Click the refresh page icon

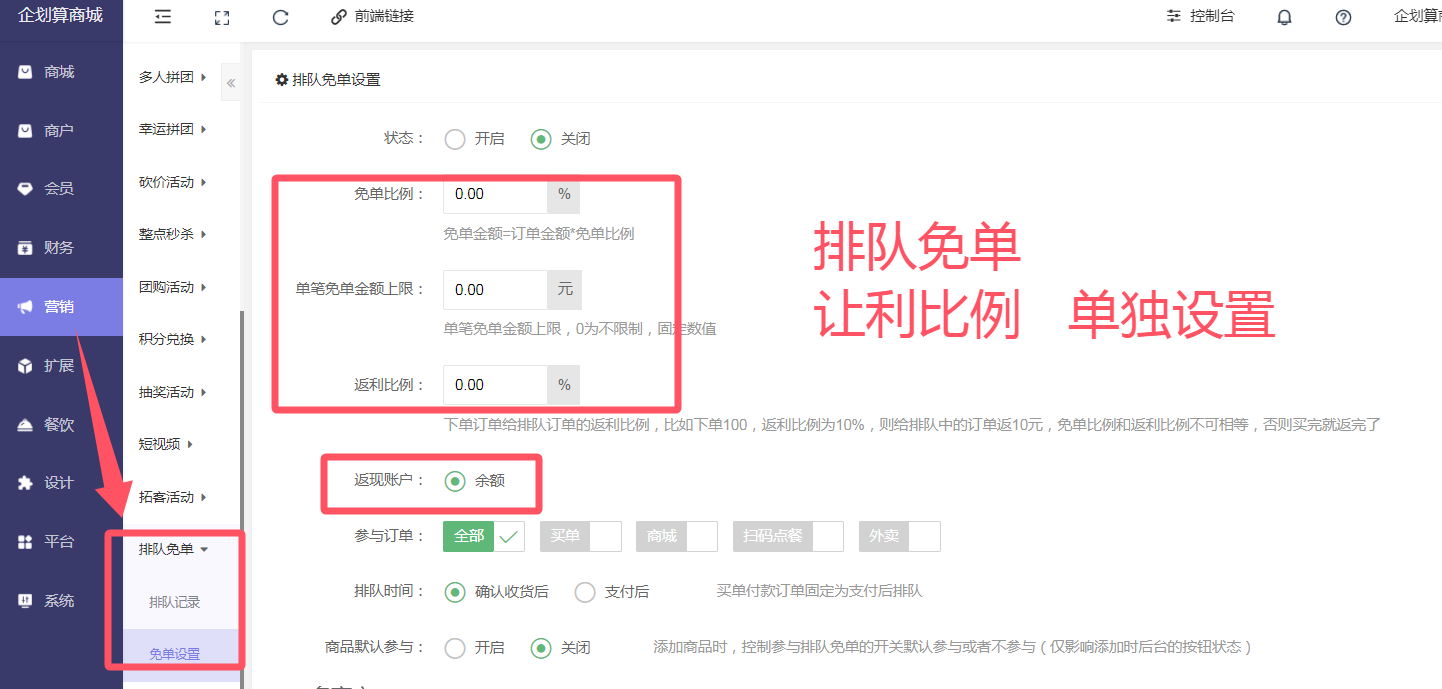pos(280,17)
